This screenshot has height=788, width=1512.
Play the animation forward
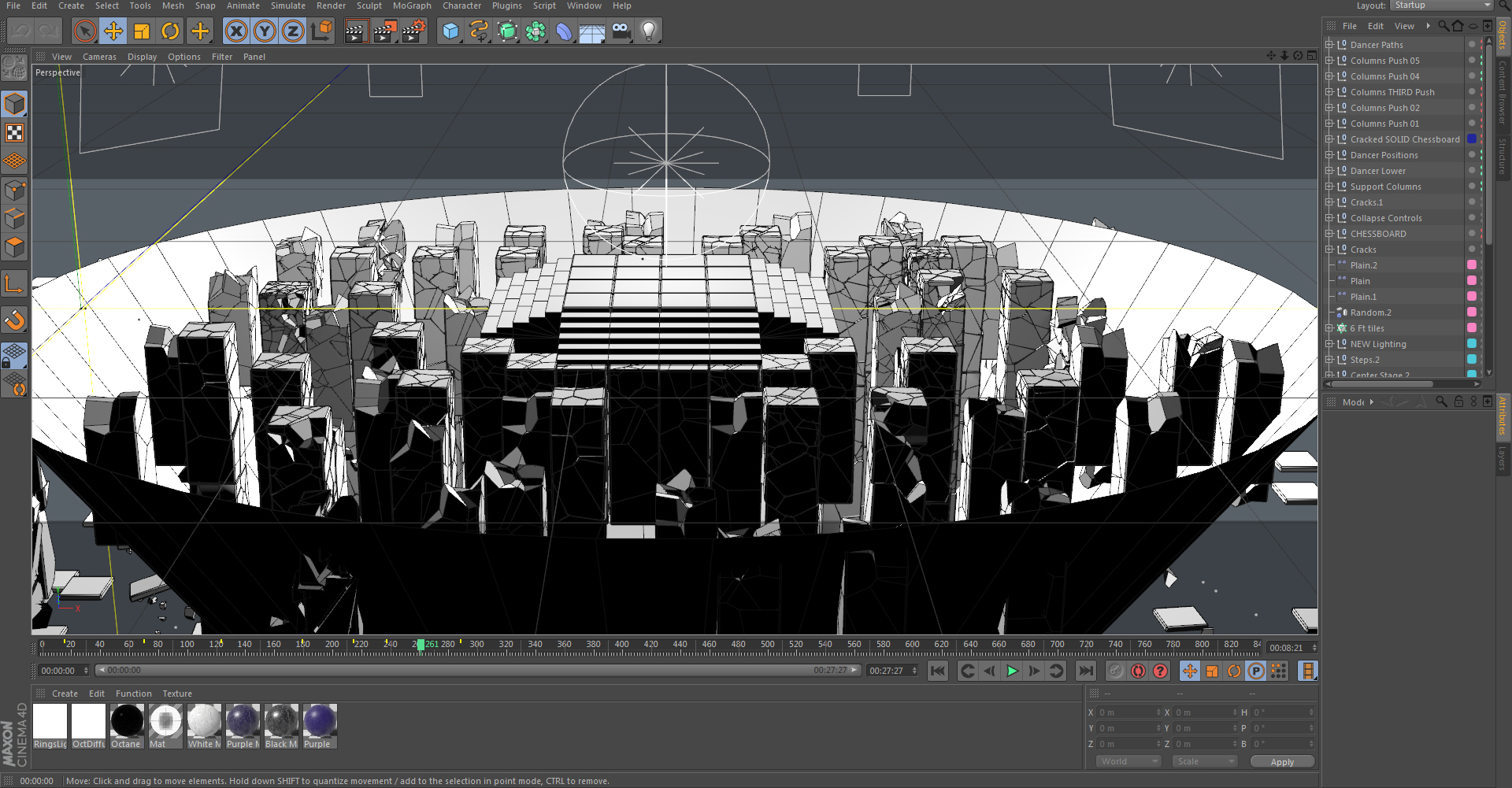(x=1012, y=671)
